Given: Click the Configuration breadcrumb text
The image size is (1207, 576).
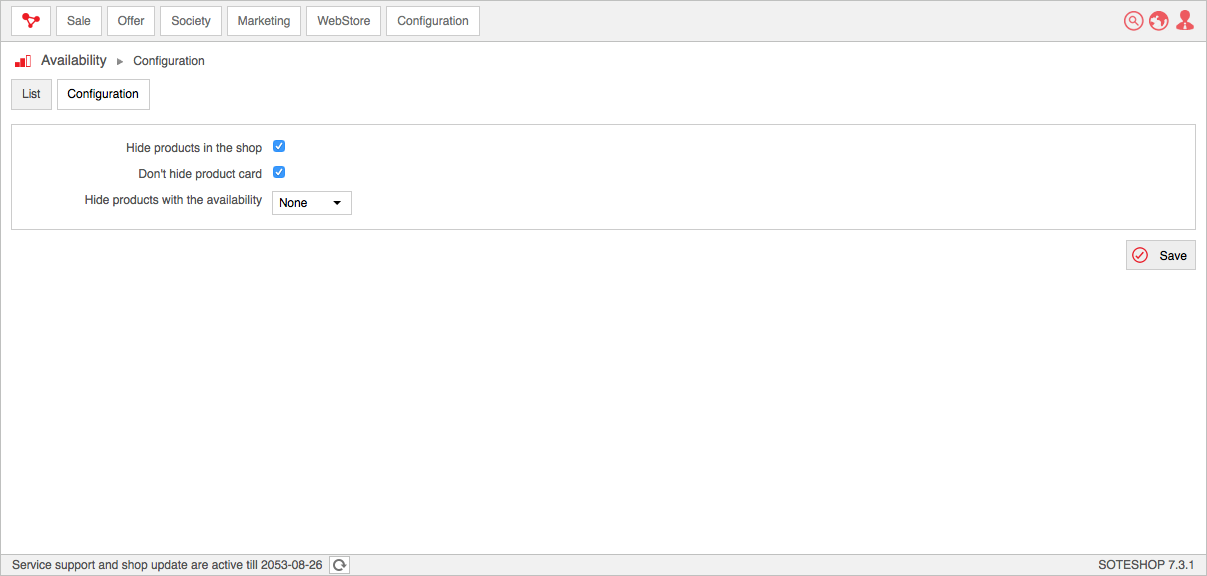Looking at the screenshot, I should tap(169, 61).
